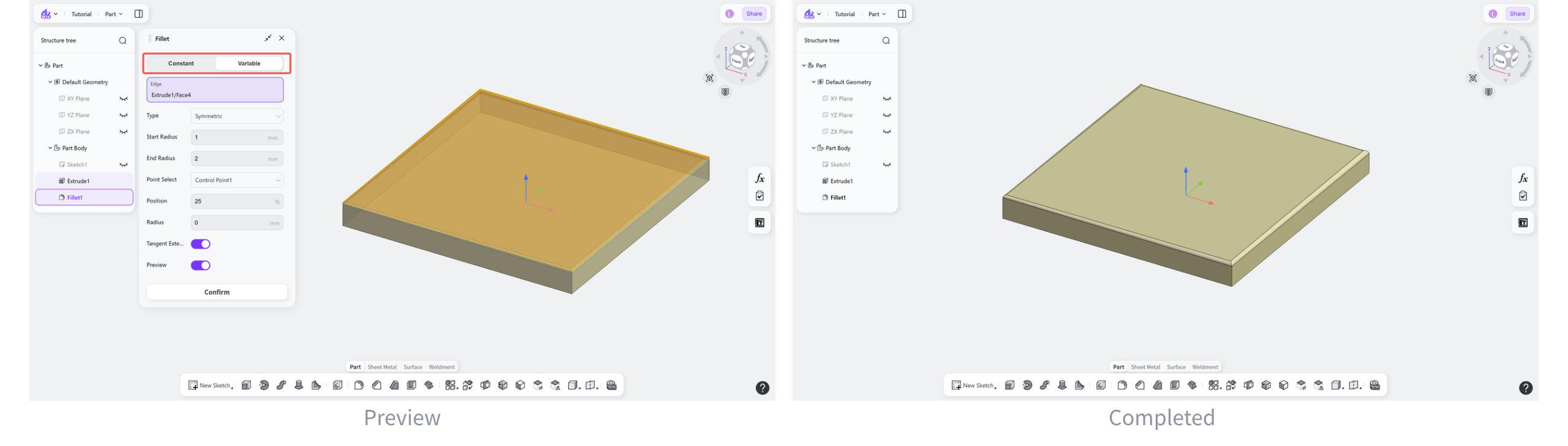Screen dimensions: 1568x446
Task: Toggle Tangent Extension switch in Fillet dialog
Action: (200, 244)
